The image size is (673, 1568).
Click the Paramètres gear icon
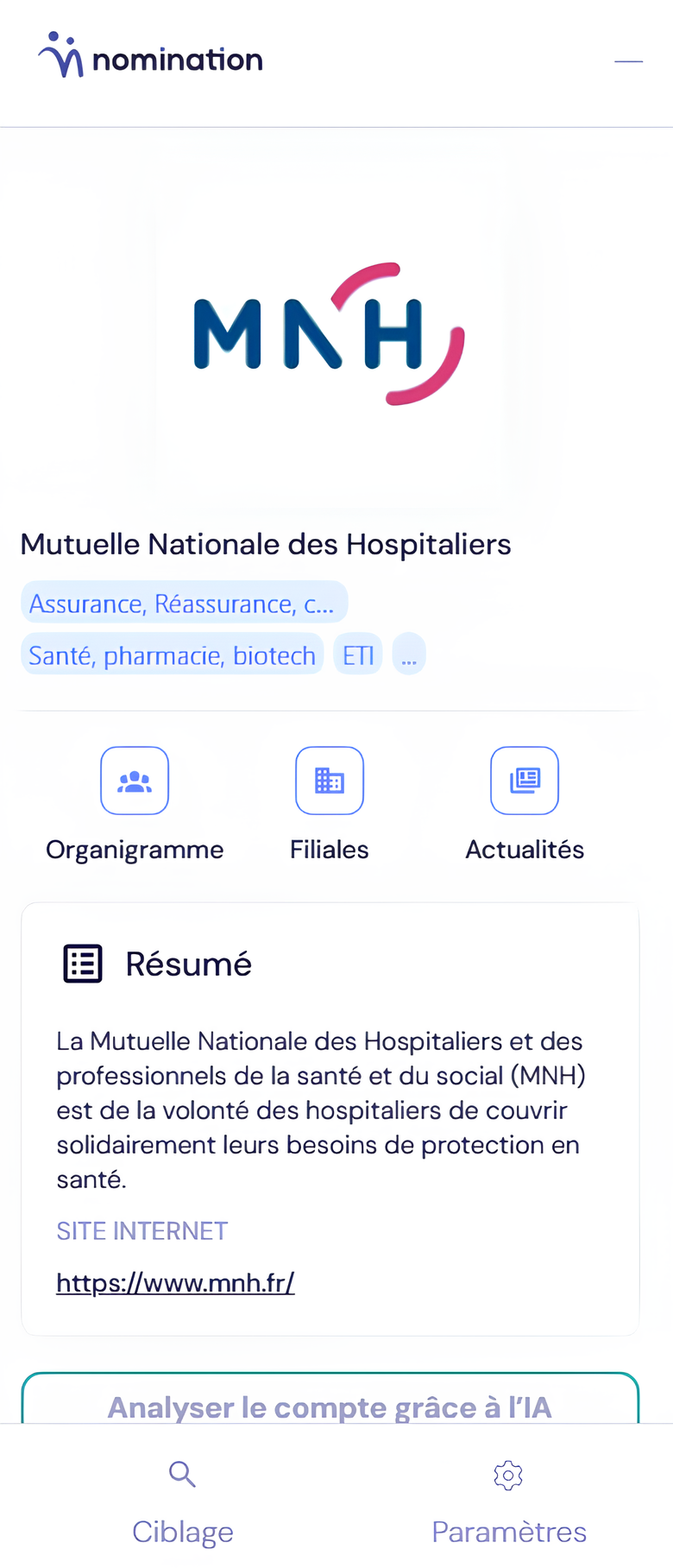click(508, 1475)
